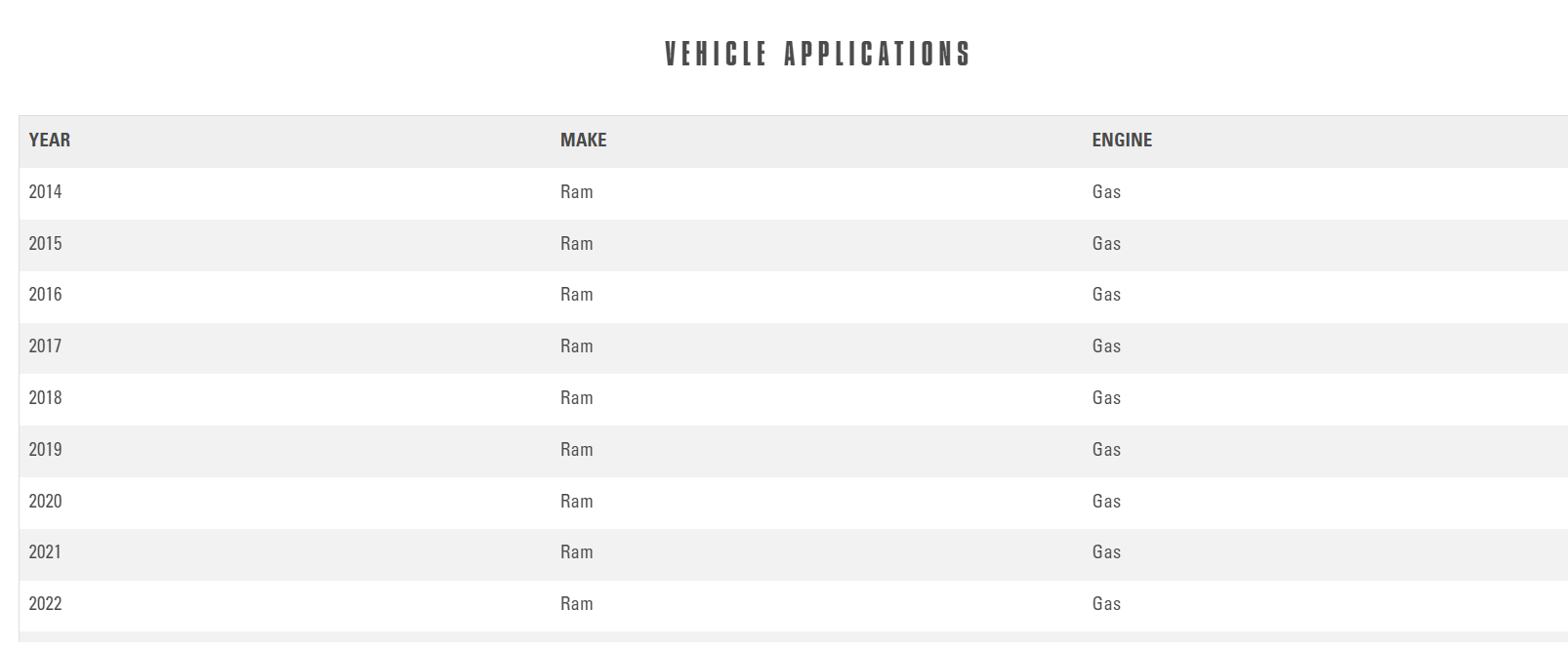Image resolution: width=1568 pixels, height=651 pixels.
Task: Click the 2018 year cell
Action: pyautogui.click(x=45, y=398)
